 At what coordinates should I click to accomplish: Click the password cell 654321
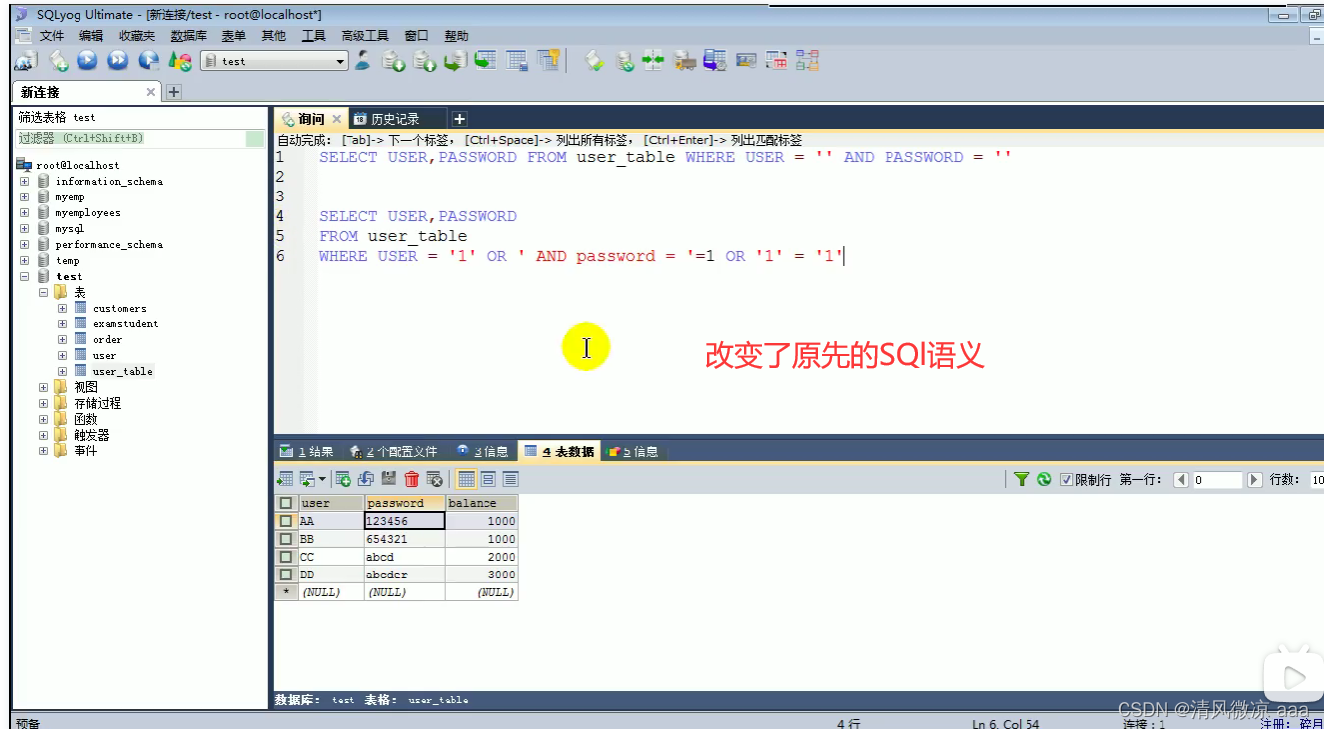[405, 539]
